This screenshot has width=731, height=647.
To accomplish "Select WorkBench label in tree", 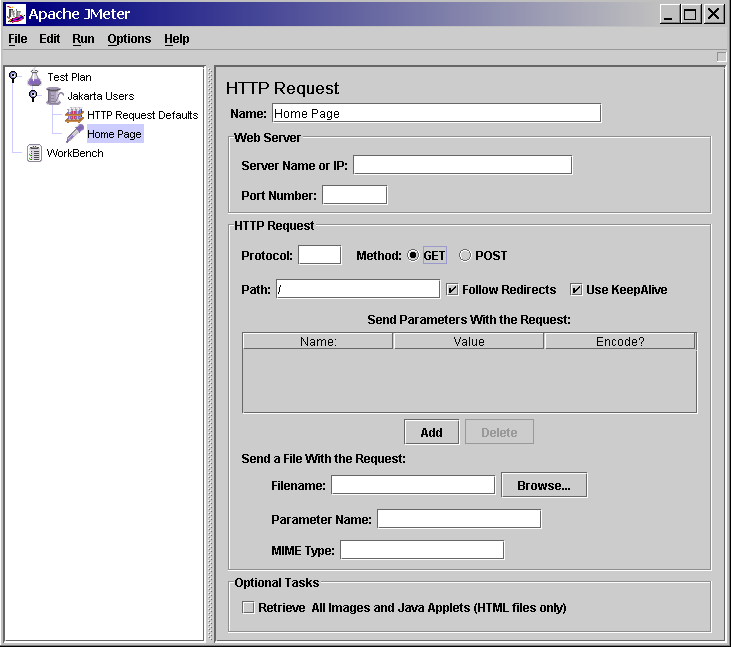I will point(75,153).
